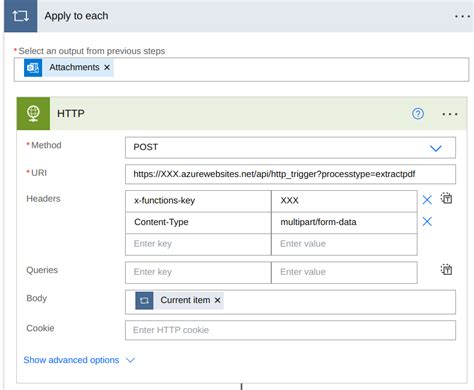
Task: Click the Apply to each loop icon
Action: (20, 16)
